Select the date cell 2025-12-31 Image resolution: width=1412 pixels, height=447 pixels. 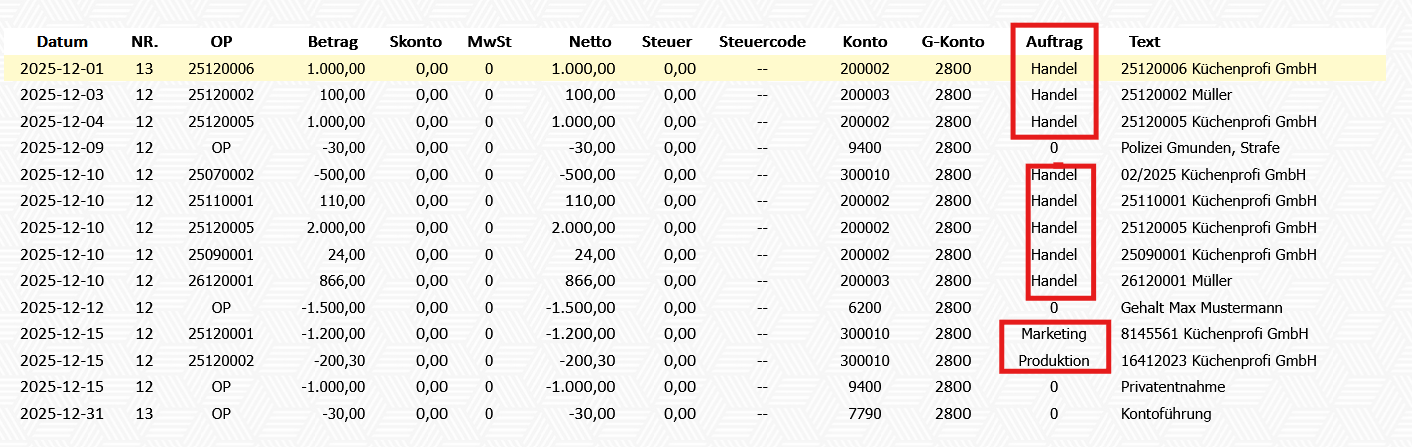[62, 414]
